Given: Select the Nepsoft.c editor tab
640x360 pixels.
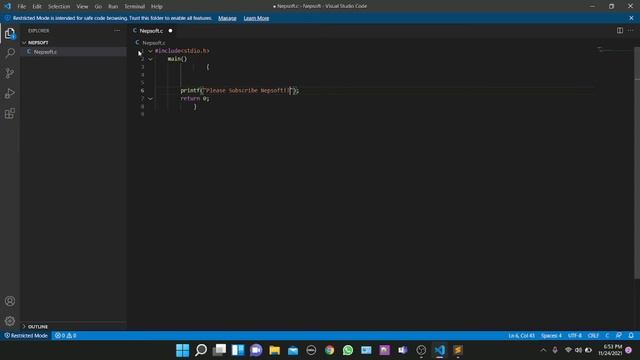Looking at the screenshot, I should 151,31.
